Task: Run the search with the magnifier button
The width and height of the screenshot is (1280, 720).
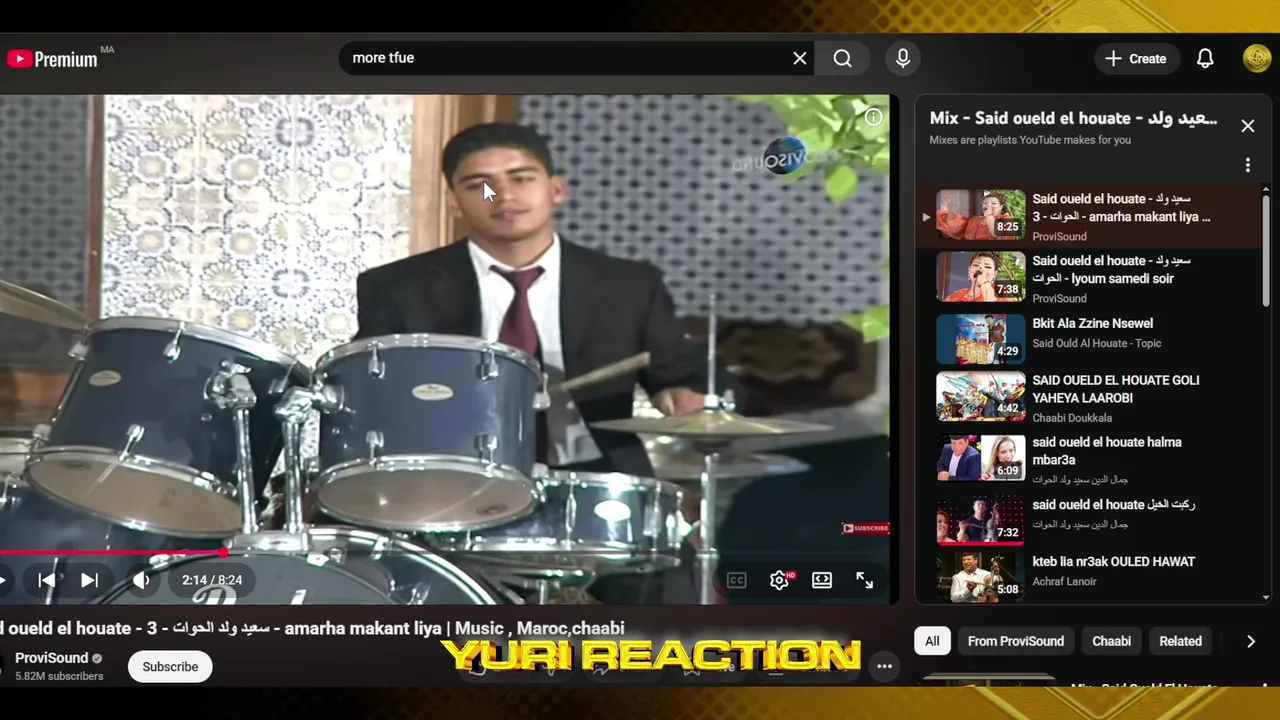Action: coord(843,58)
